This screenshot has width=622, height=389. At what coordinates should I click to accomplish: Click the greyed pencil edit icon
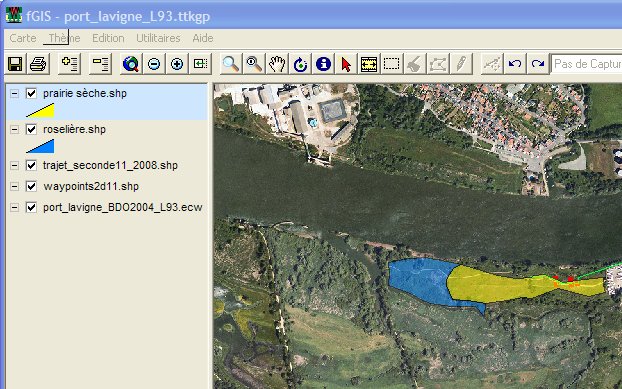click(x=461, y=64)
